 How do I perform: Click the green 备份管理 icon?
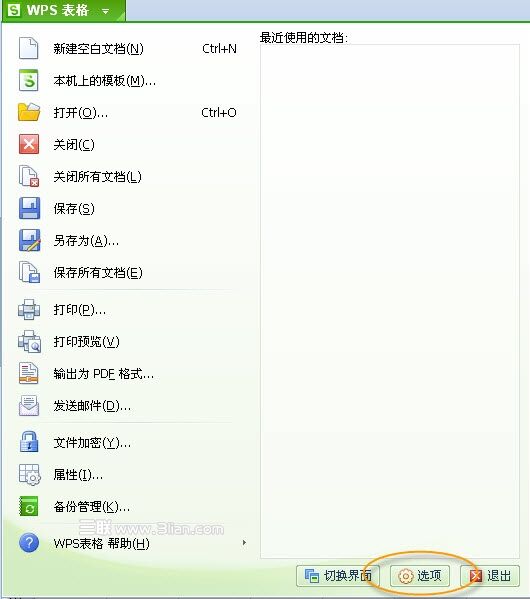pyautogui.click(x=29, y=506)
